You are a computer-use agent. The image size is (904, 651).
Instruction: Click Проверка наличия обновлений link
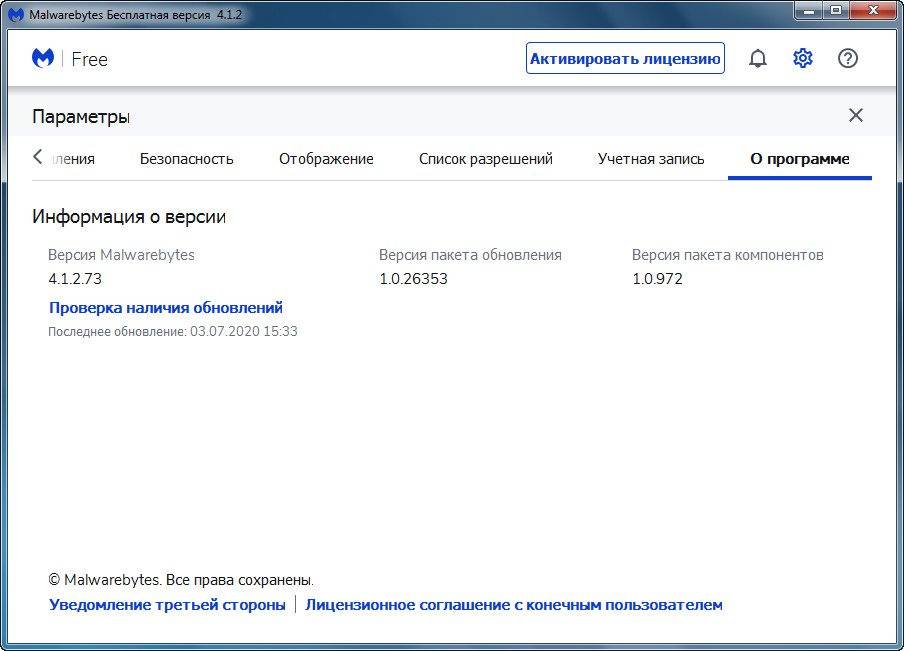point(165,307)
